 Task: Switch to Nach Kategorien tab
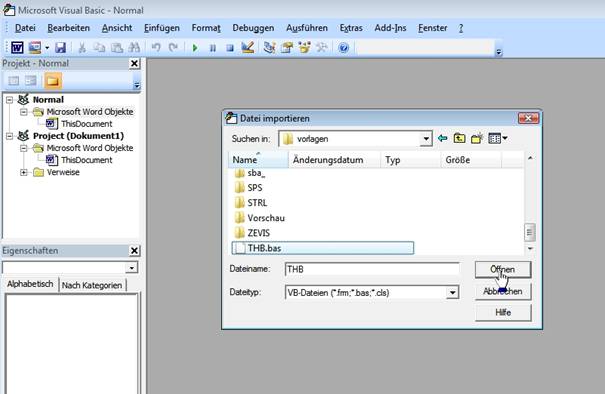[92, 285]
